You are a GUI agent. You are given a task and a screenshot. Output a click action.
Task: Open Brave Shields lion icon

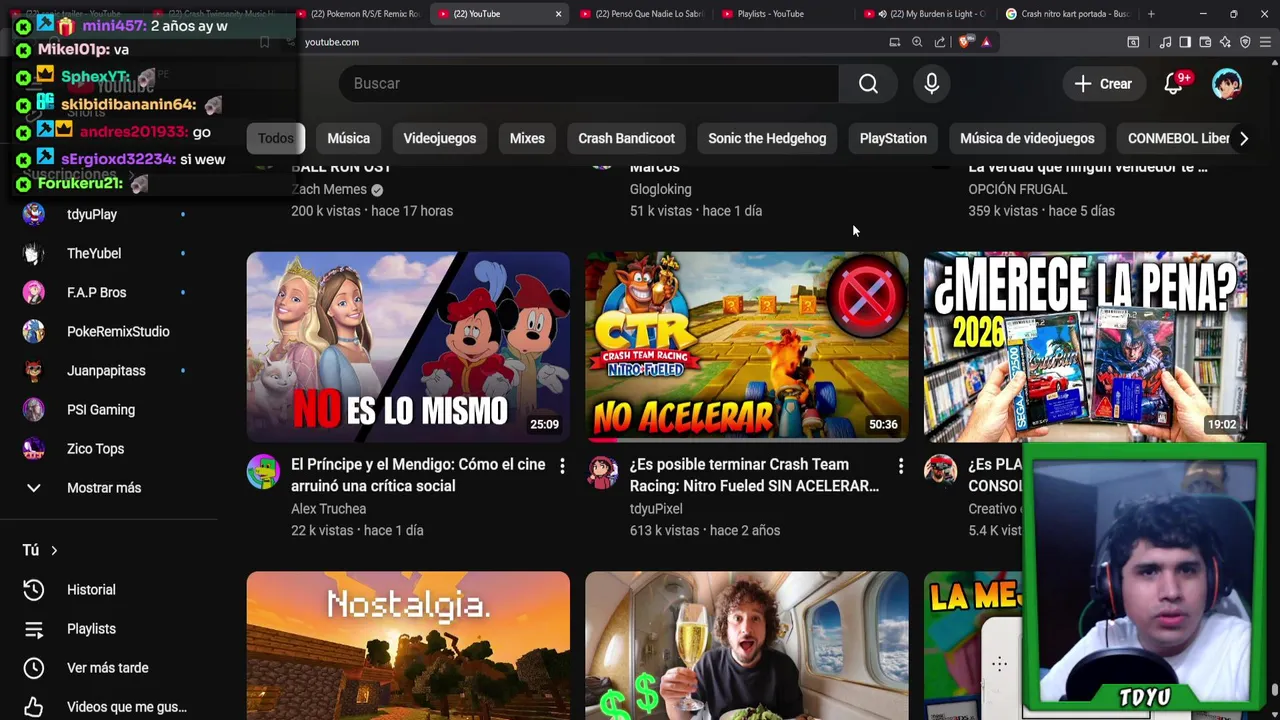pyautogui.click(x=964, y=42)
